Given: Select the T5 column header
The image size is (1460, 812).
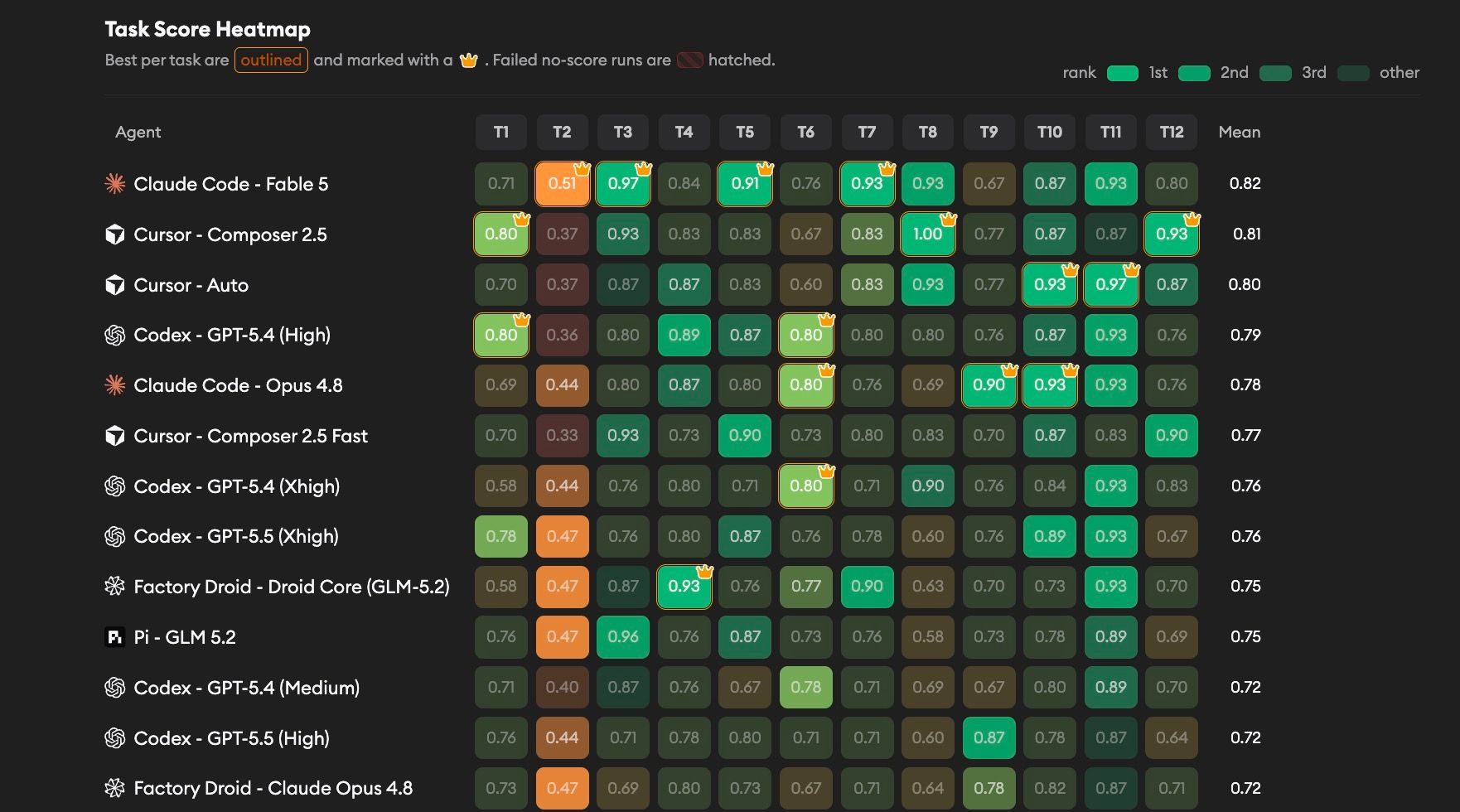Looking at the screenshot, I should [x=745, y=132].
